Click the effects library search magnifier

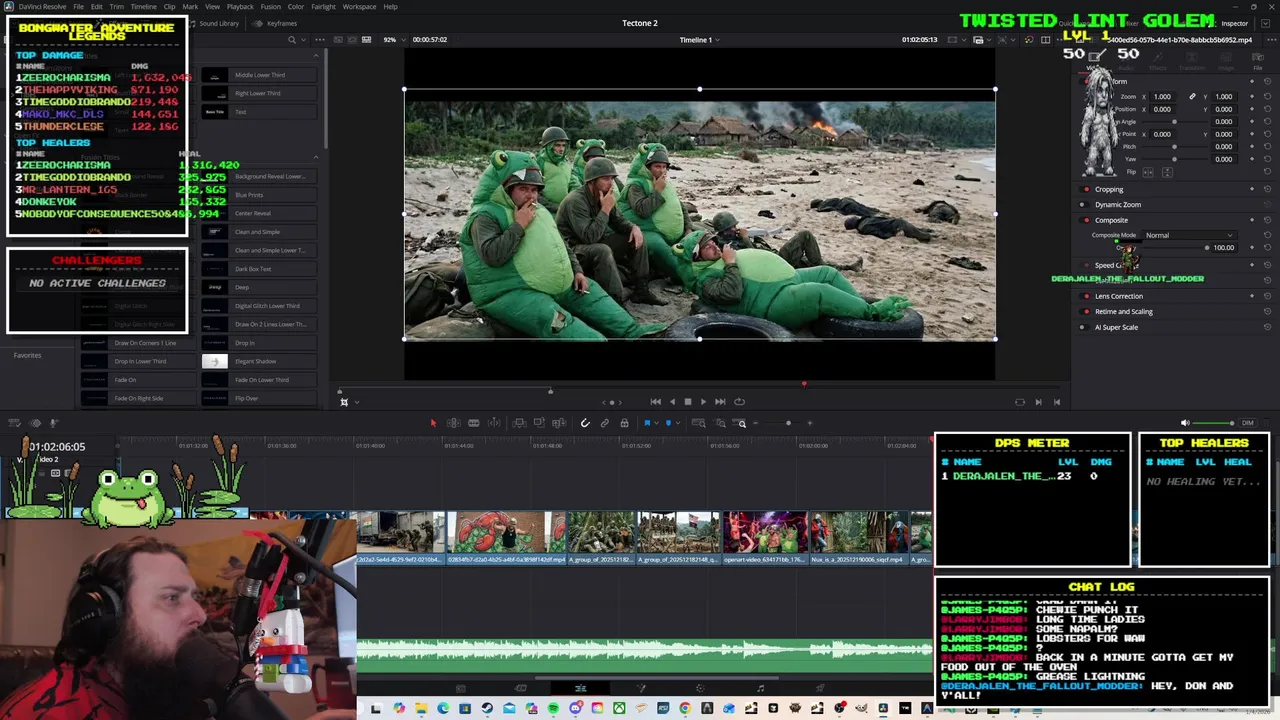click(292, 40)
